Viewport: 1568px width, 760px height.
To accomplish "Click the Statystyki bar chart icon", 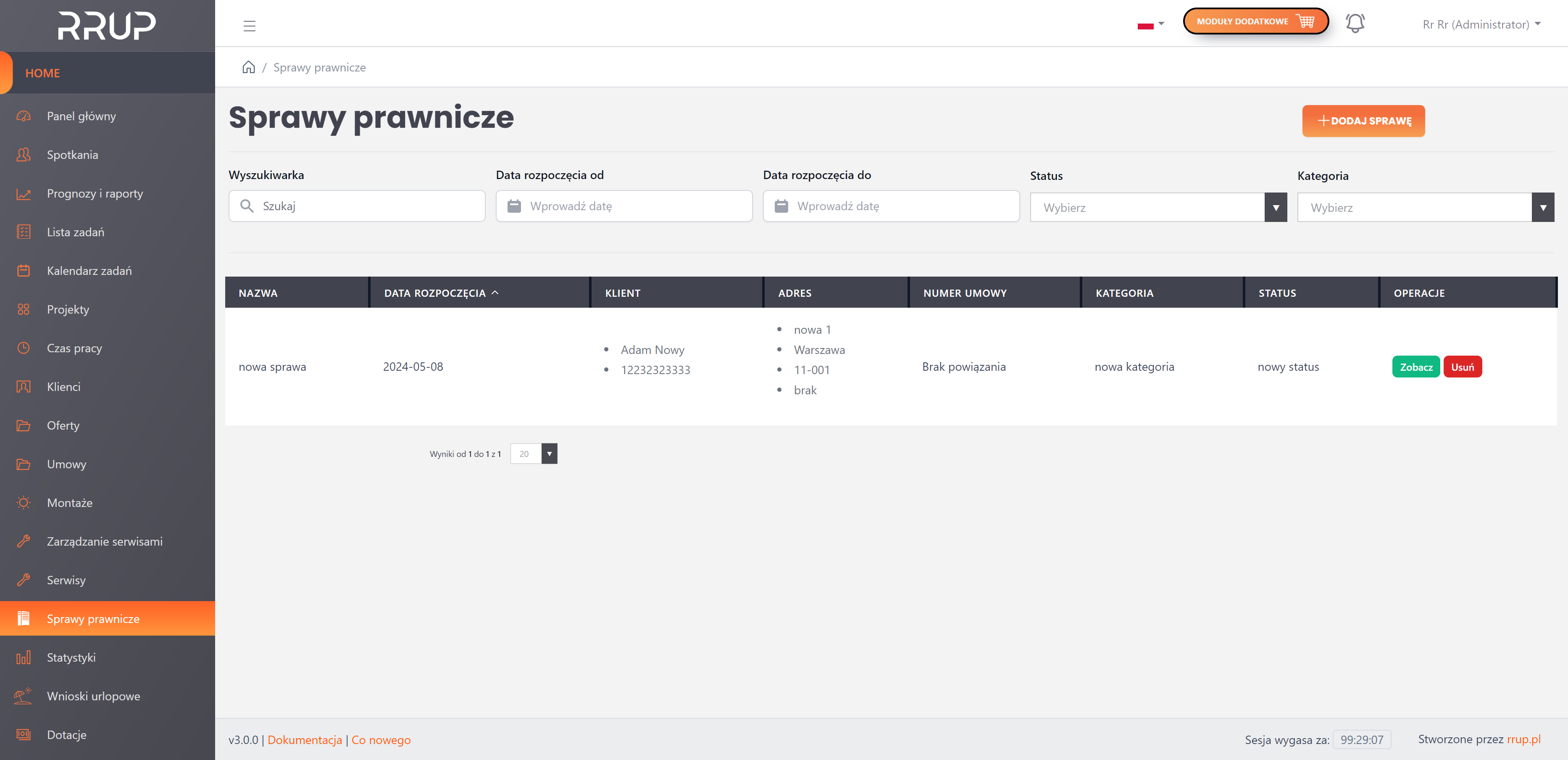I will pos(24,657).
